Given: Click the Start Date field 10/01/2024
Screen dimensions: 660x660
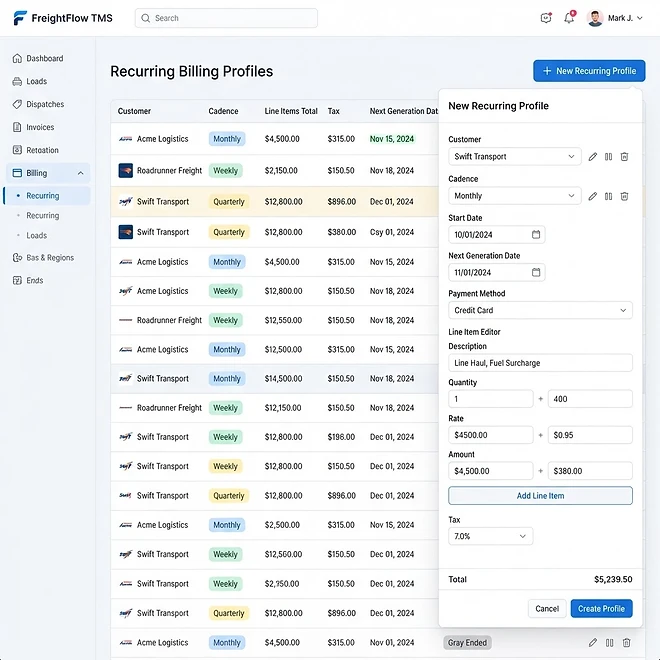Looking at the screenshot, I should [x=497, y=234].
